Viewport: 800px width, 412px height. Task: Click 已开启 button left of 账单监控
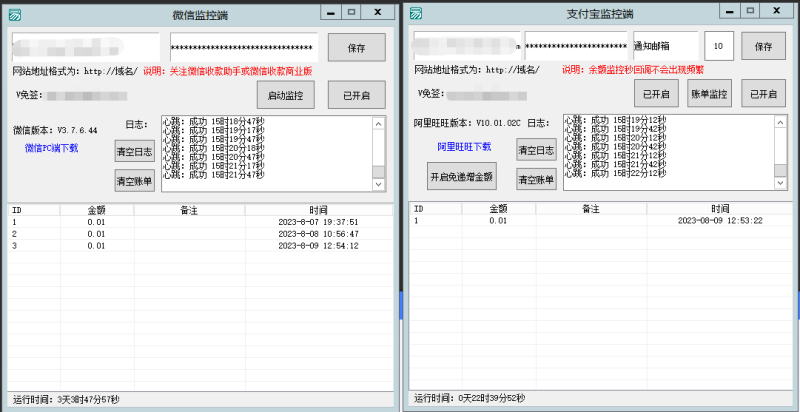pos(656,93)
